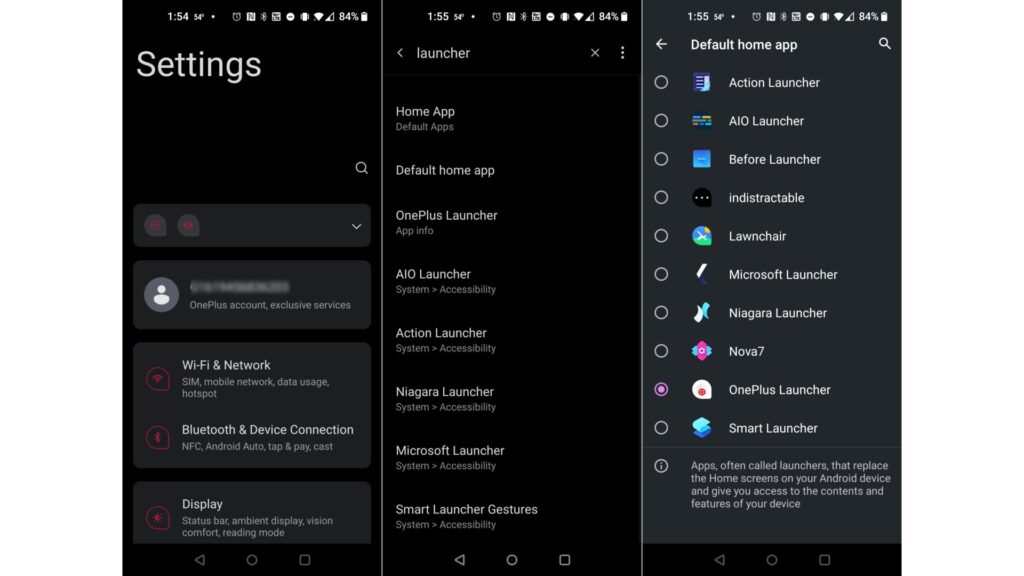This screenshot has height=576, width=1024.
Task: Tap the Smart Launcher app icon
Action: point(701,428)
